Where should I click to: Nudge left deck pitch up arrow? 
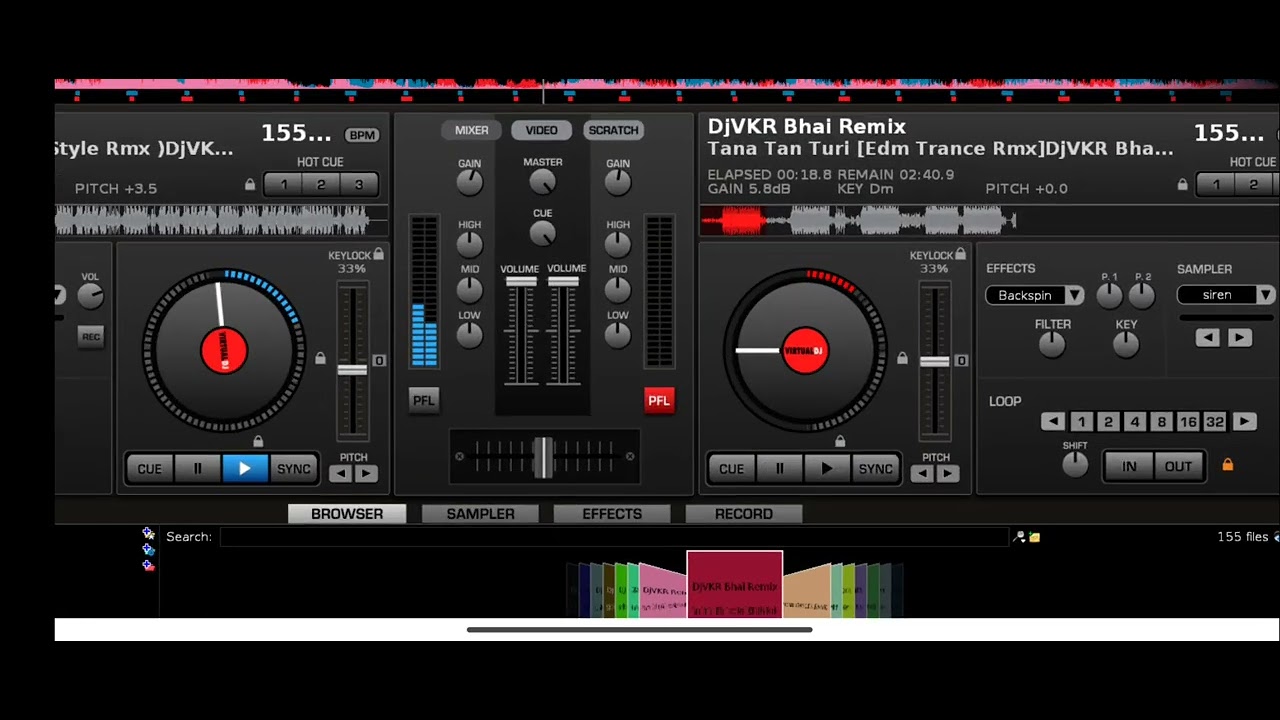click(366, 474)
